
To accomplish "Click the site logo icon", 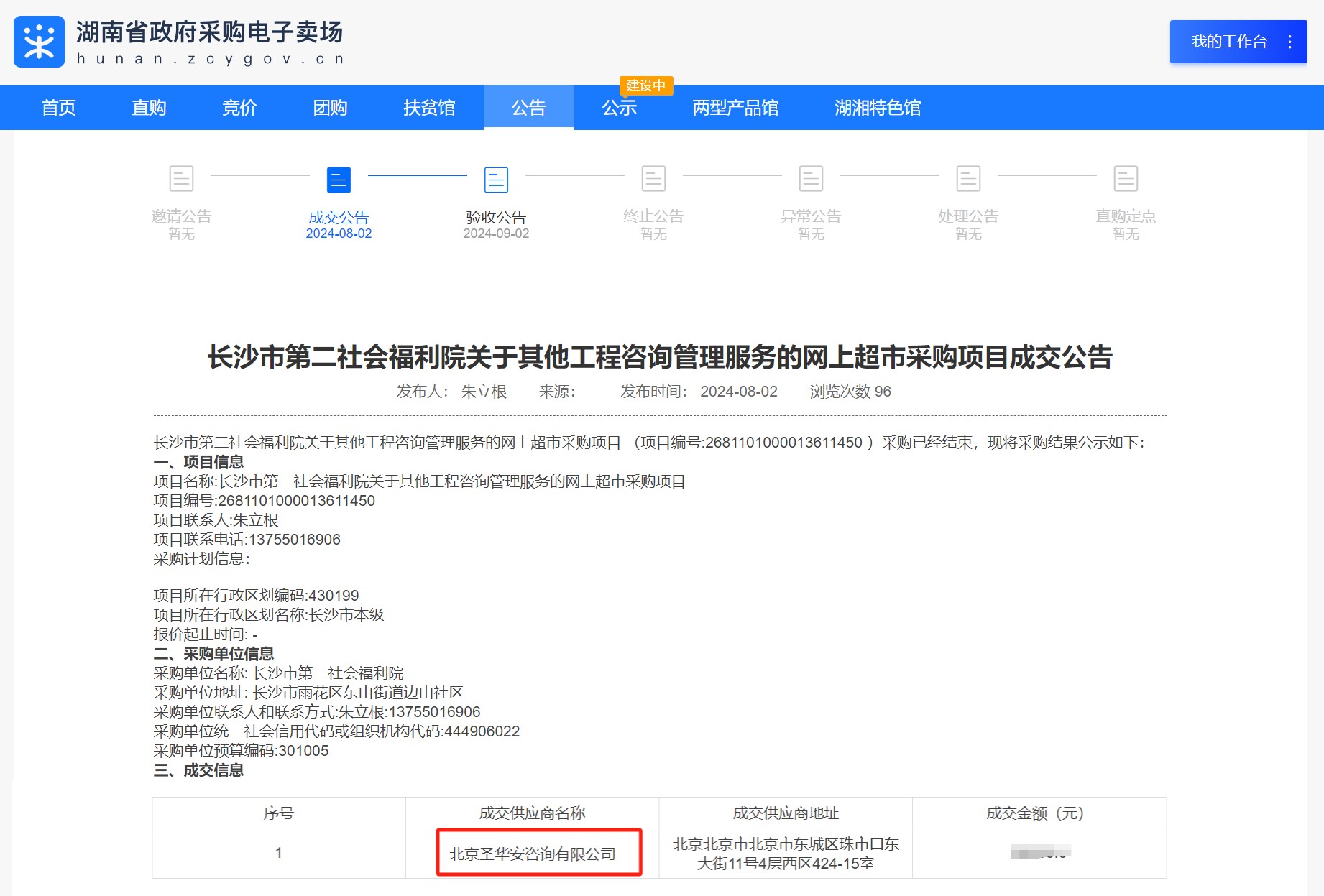I will (39, 42).
